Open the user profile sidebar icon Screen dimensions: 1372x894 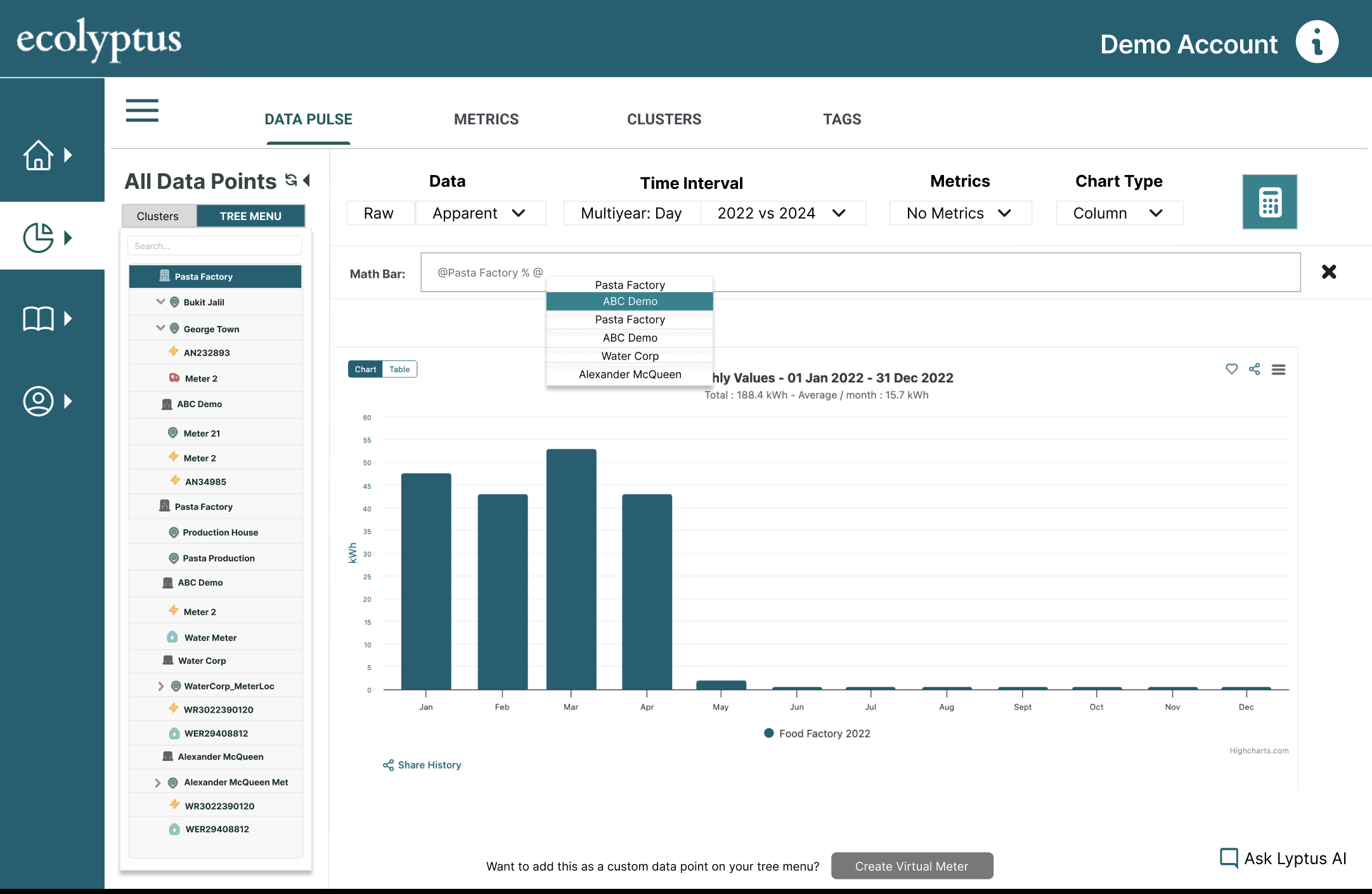38,401
